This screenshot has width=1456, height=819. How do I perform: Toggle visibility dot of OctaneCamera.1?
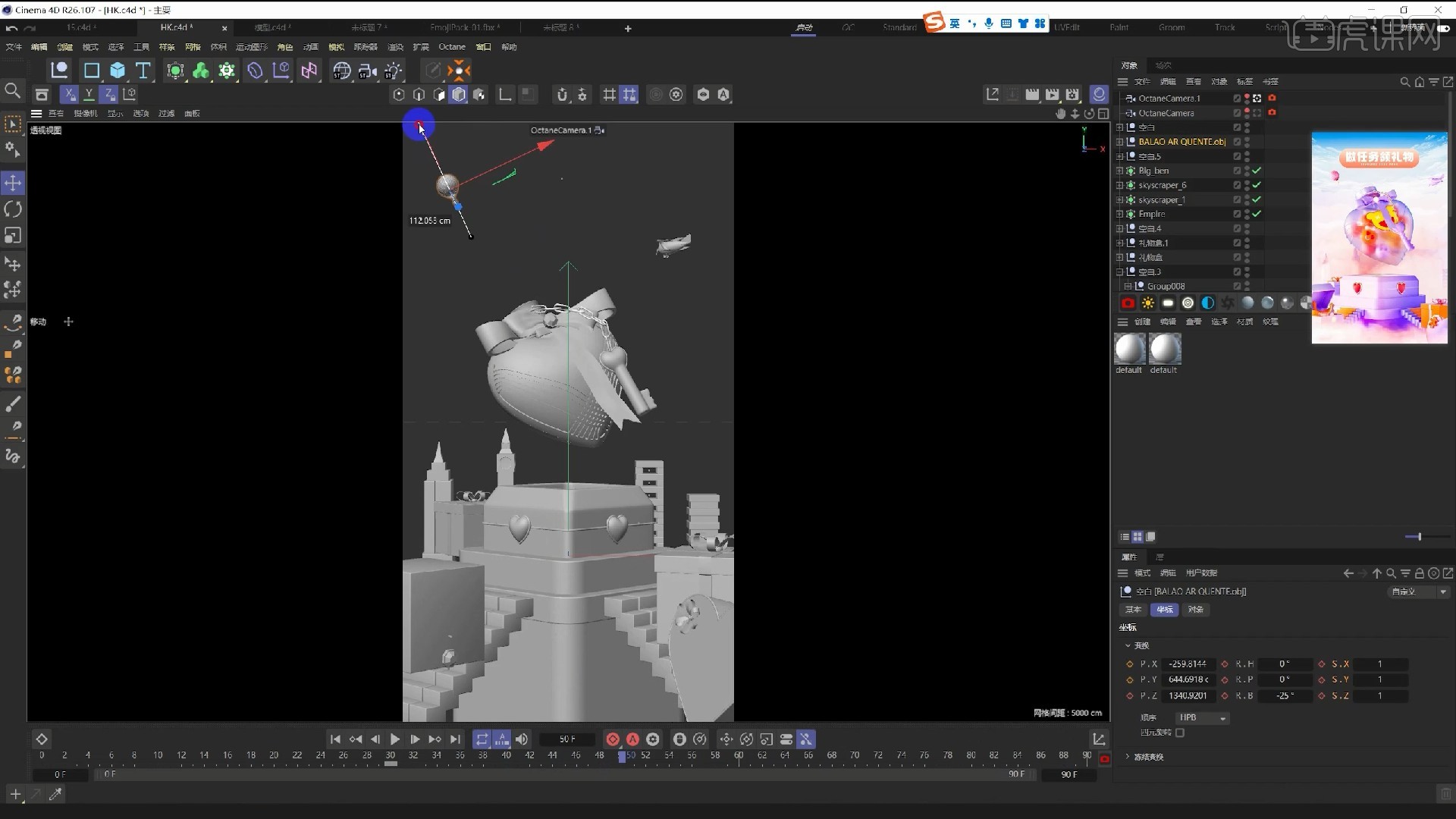coord(1246,98)
